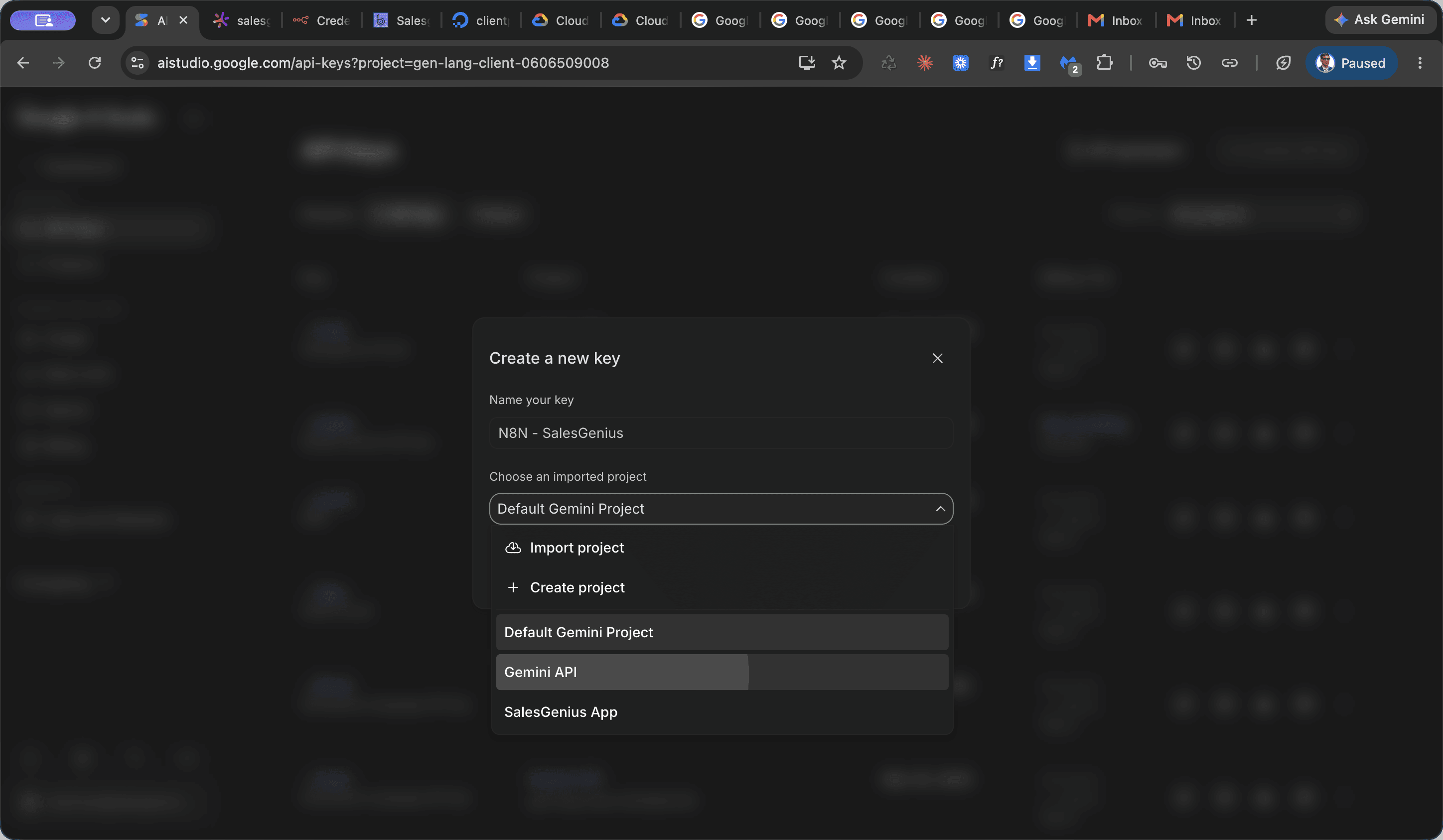Go back to previous page
1443x840 pixels.
[23, 63]
